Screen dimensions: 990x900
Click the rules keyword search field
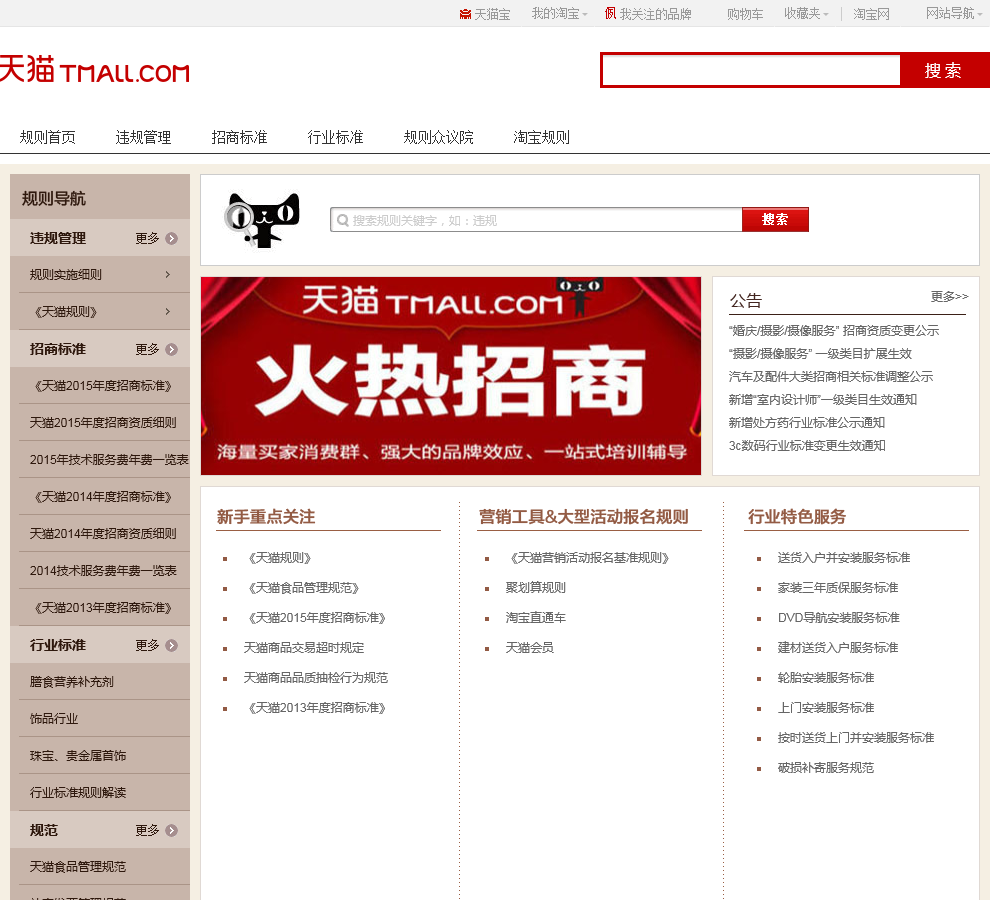tap(535, 220)
